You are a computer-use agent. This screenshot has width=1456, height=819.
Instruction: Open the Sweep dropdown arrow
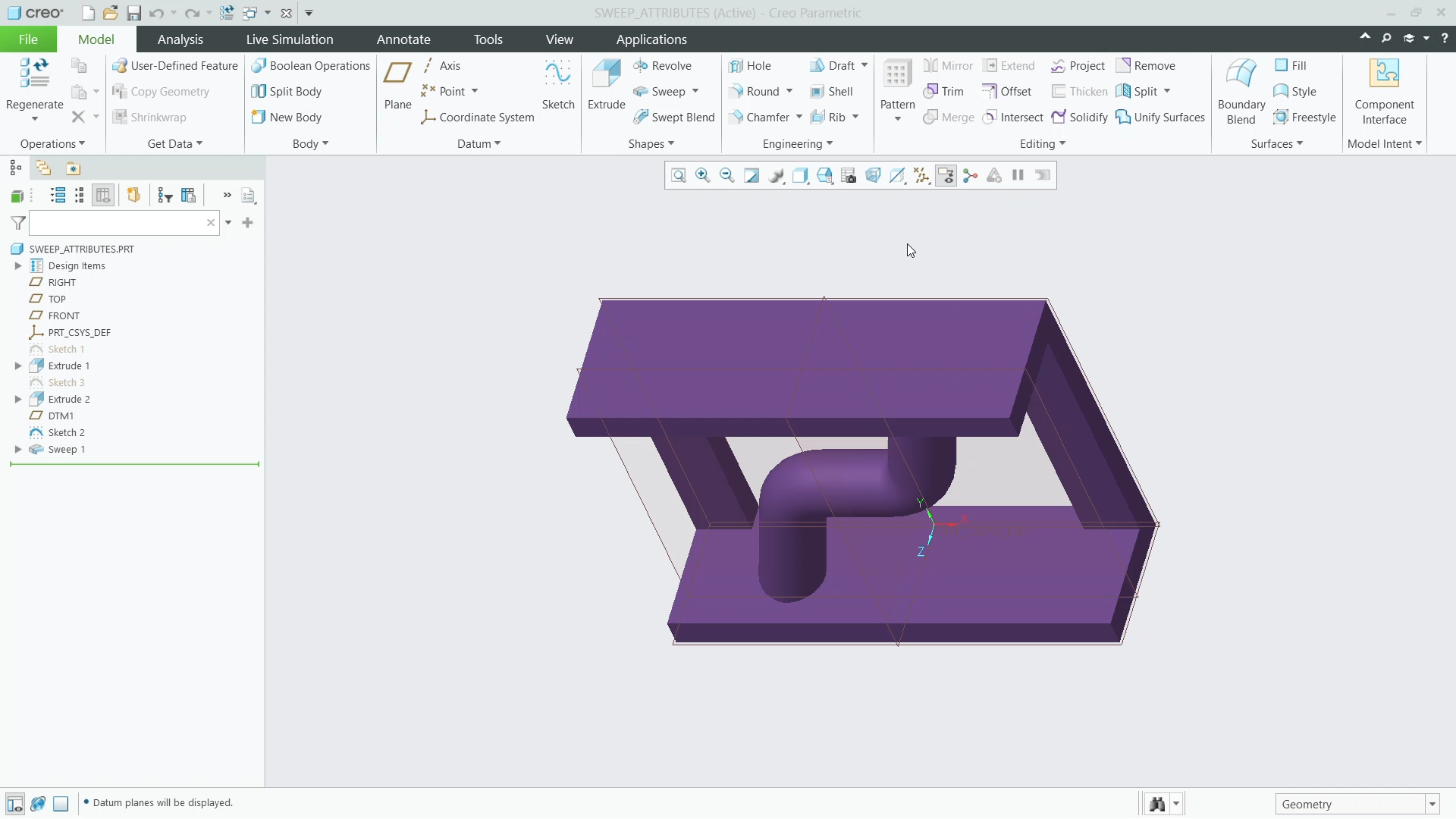tap(695, 92)
